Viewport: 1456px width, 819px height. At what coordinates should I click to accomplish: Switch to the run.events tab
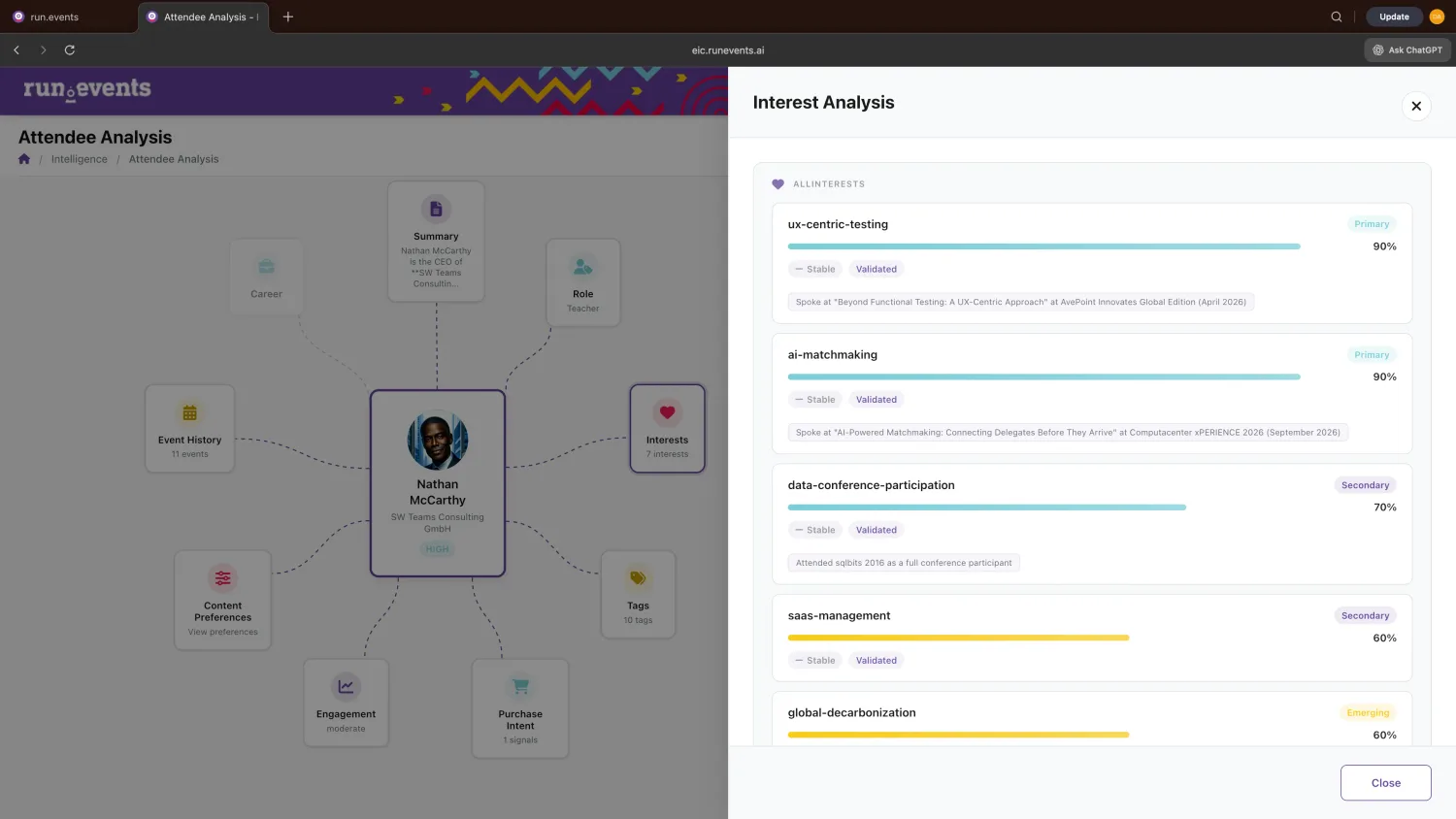[x=68, y=16]
